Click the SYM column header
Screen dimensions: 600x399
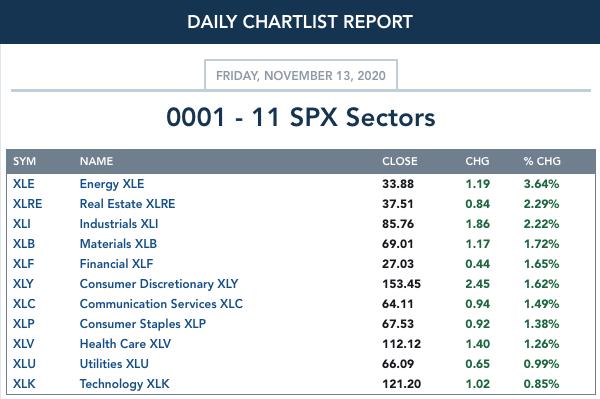pos(24,161)
